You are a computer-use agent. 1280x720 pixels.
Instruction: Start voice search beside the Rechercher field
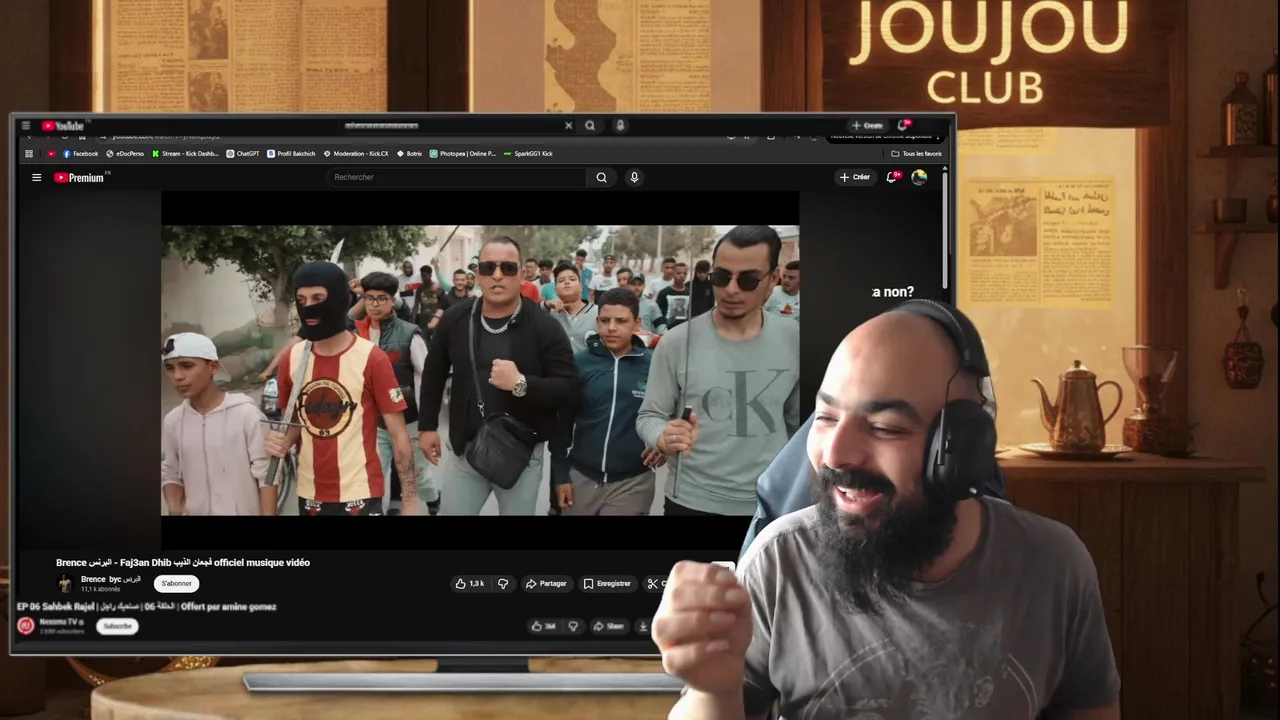click(634, 177)
